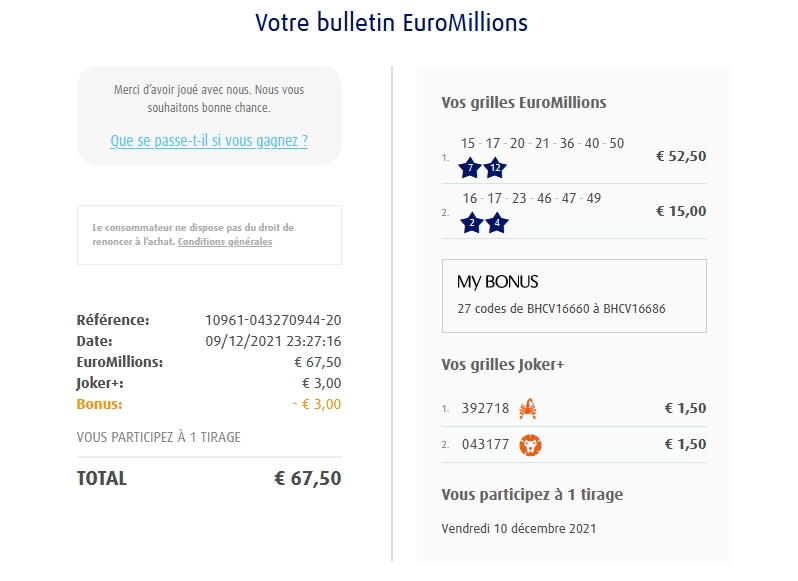Click the € 52,50 grid price
Viewport: 798px width, 581px height.
point(681,156)
